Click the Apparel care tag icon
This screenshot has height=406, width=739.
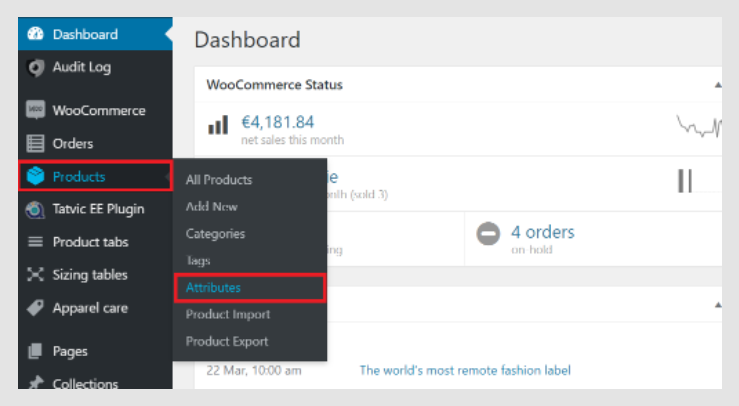[x=35, y=308]
